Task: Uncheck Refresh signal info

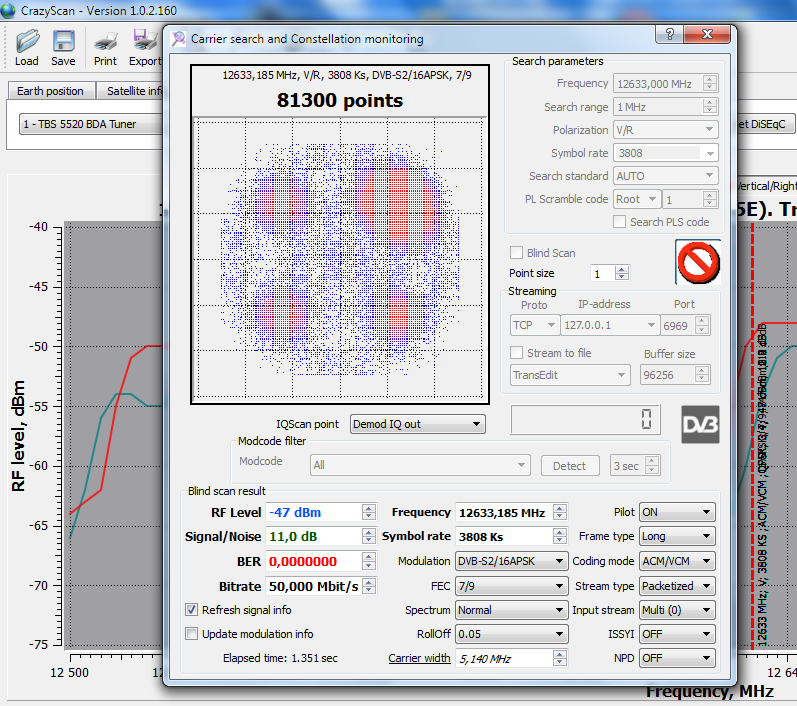Action: [x=191, y=610]
